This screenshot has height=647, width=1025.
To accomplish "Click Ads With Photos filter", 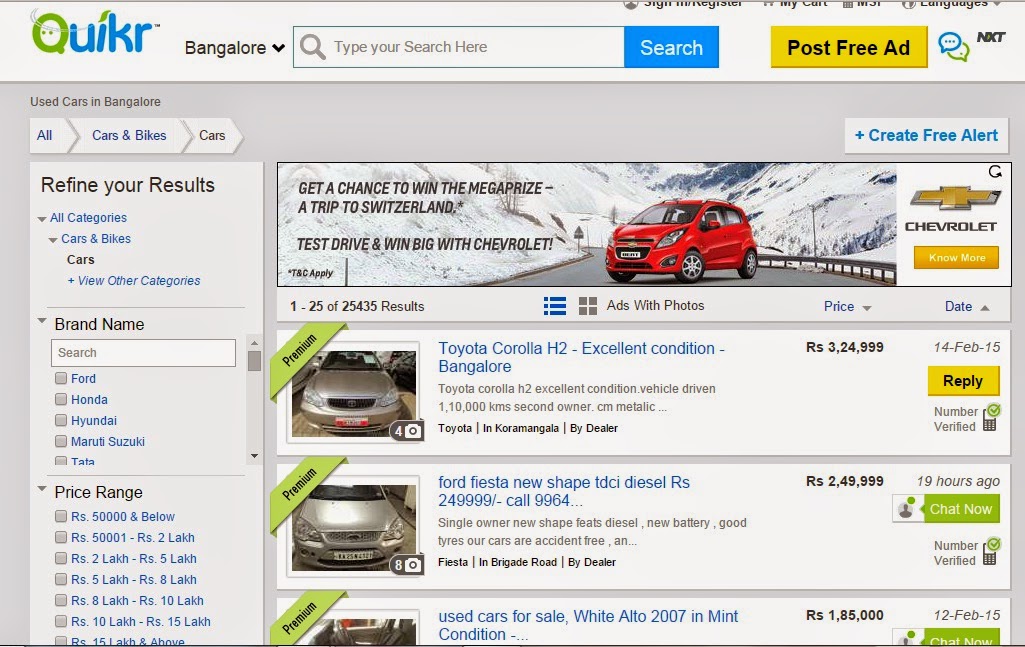I will tap(655, 305).
